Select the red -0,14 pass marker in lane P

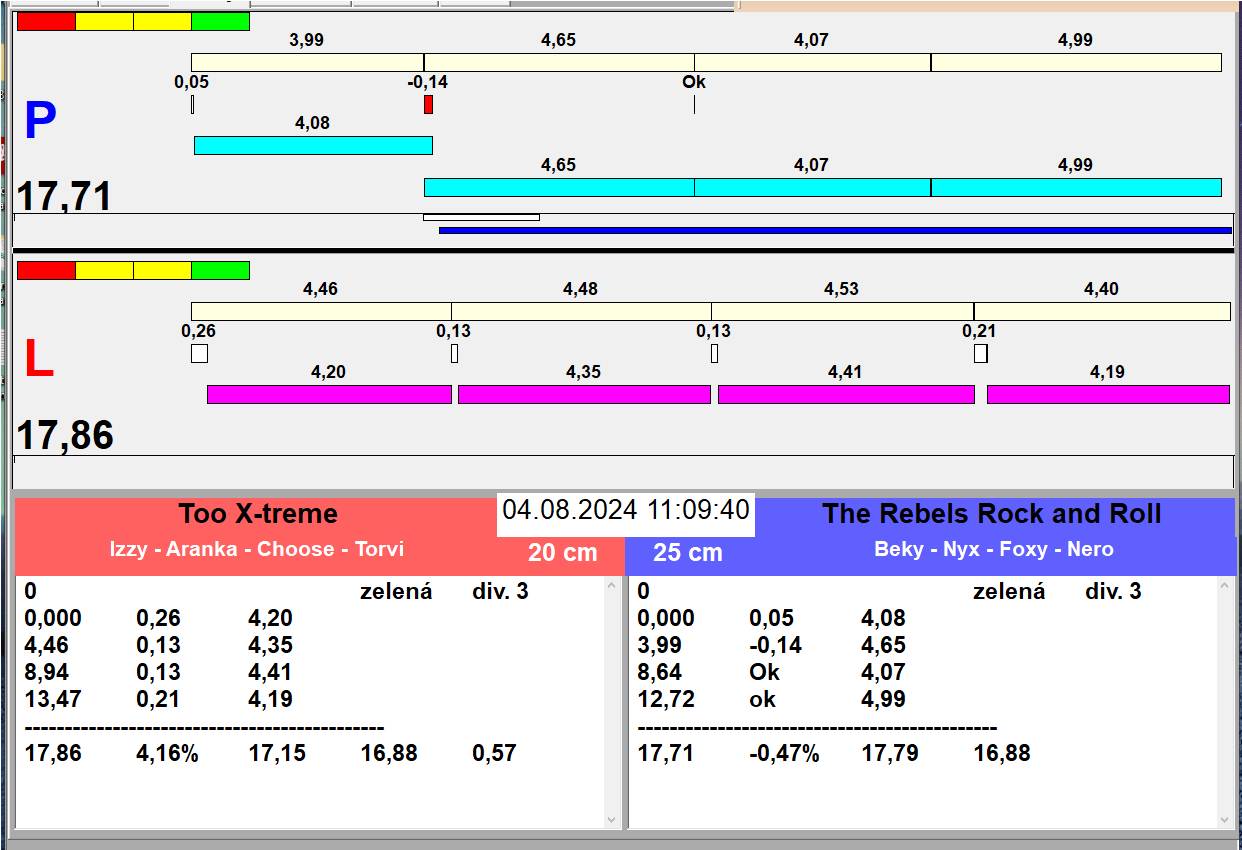pyautogui.click(x=428, y=104)
